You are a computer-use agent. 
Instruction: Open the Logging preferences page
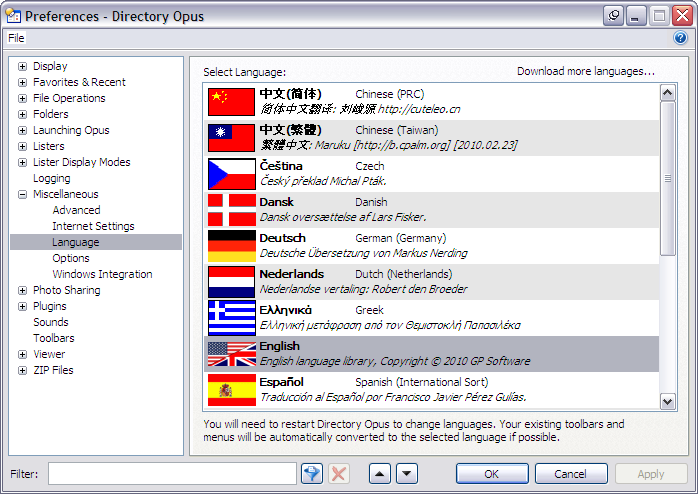coord(52,178)
